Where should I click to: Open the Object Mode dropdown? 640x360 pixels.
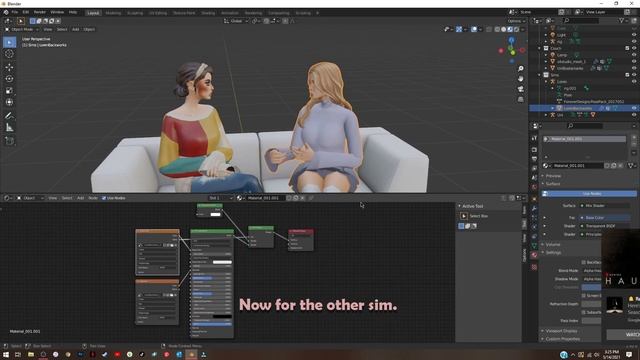pos(22,29)
